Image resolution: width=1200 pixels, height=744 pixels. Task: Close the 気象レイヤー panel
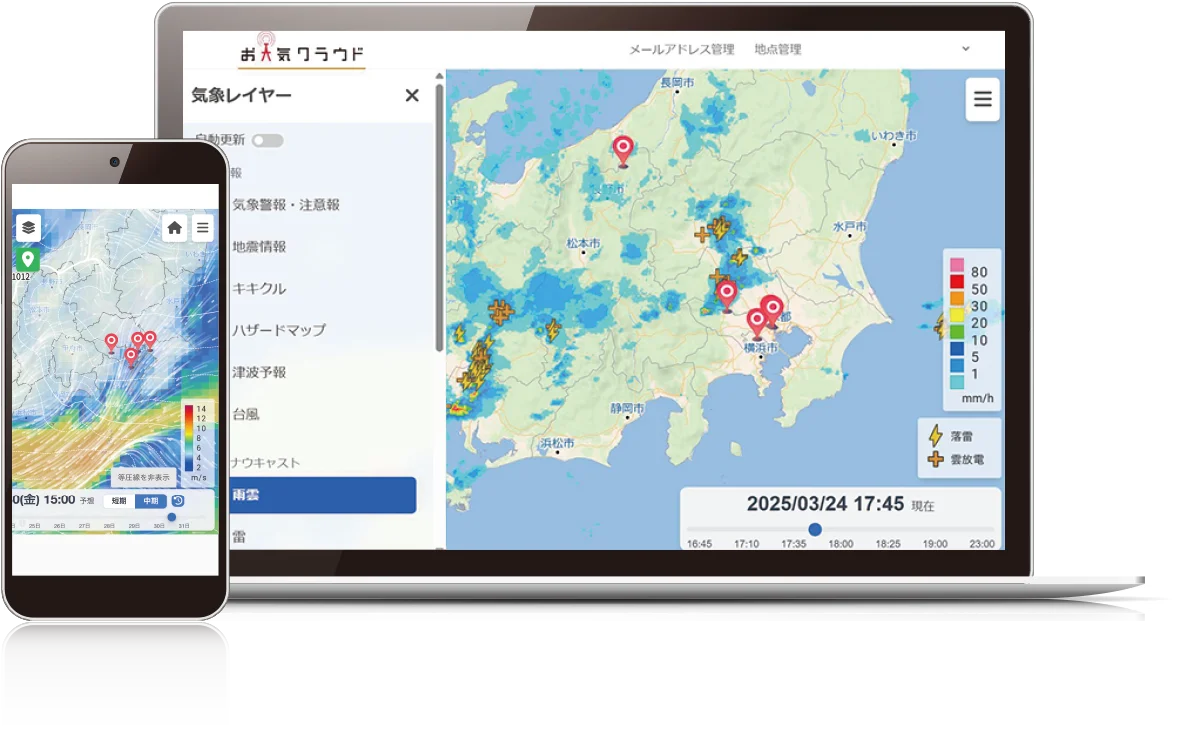point(411,96)
